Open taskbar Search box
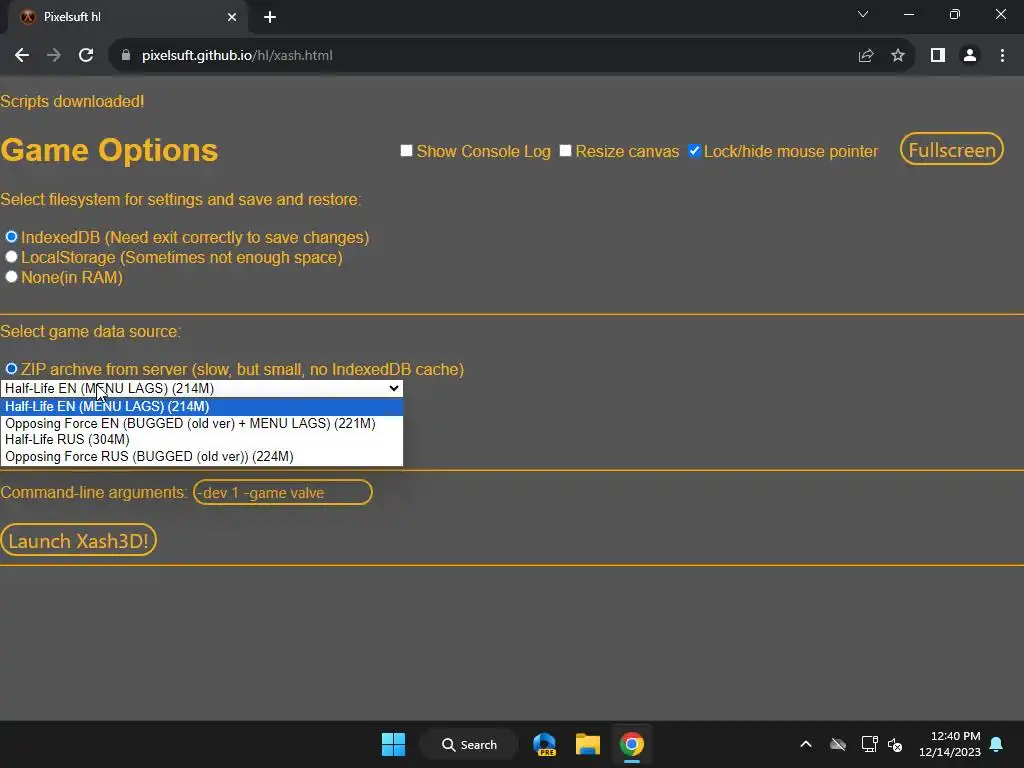This screenshot has height=768, width=1024. [x=470, y=744]
